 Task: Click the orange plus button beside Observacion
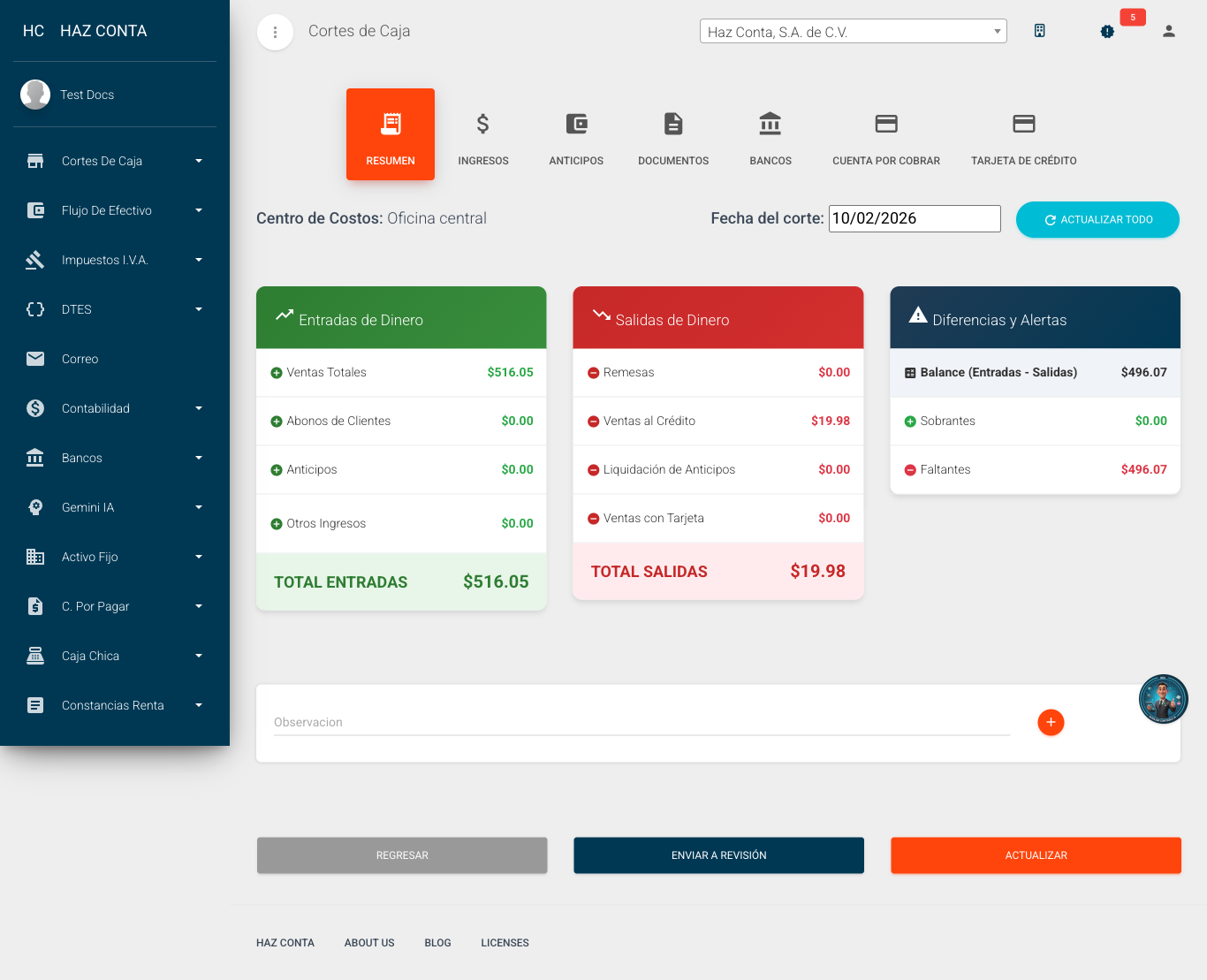coord(1050,722)
